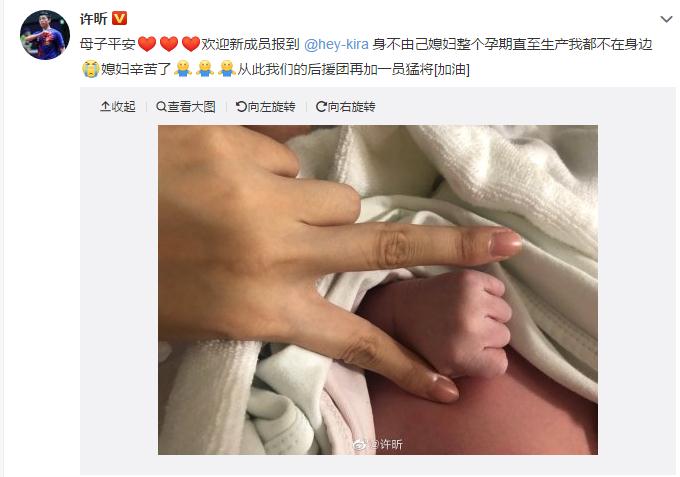Click the orange verified V badge

pyautogui.click(x=119, y=18)
